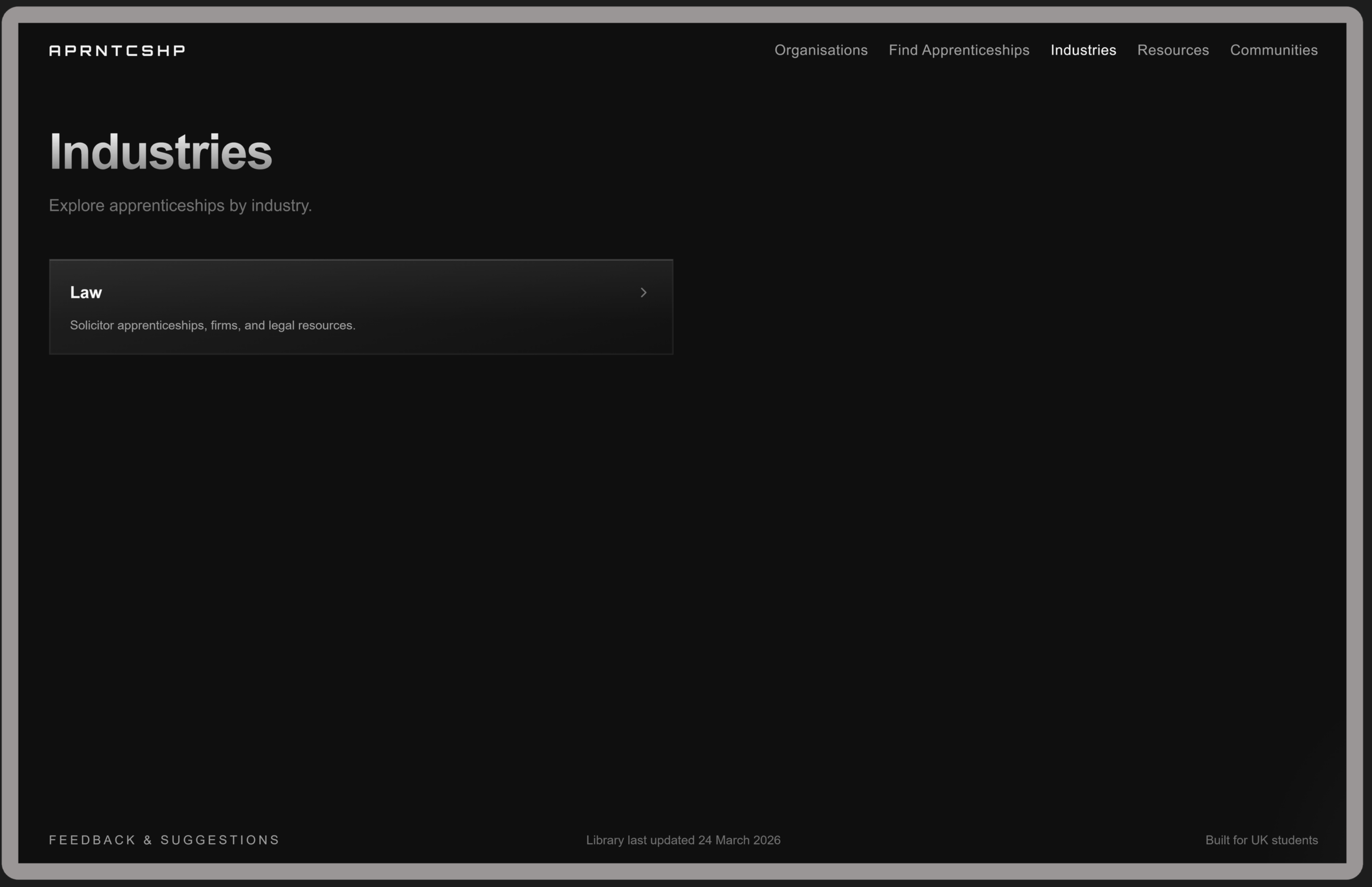Open the Resources nav link
1372x887 pixels.
[1173, 50]
